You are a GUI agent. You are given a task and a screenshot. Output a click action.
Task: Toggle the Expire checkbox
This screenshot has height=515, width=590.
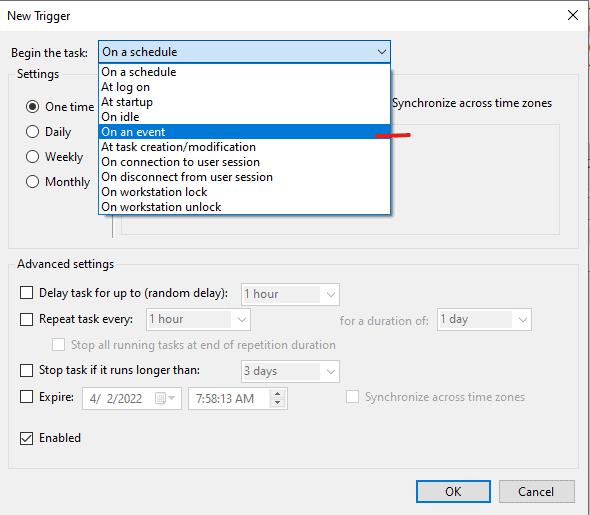click(x=26, y=397)
